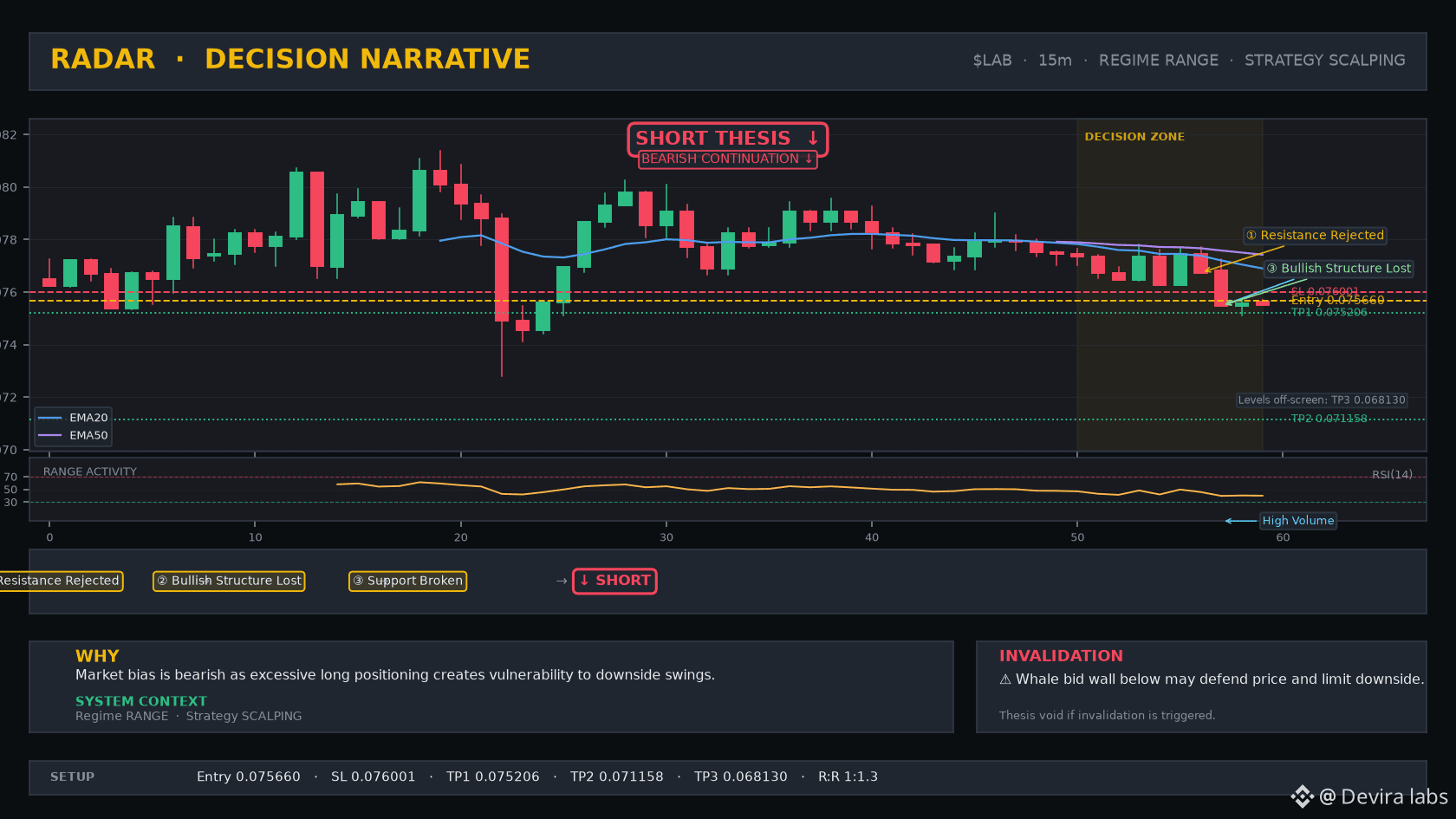Screen dimensions: 1456x819
Task: Click the Levels off-screen TP3 0.068130 note
Action: [1322, 400]
